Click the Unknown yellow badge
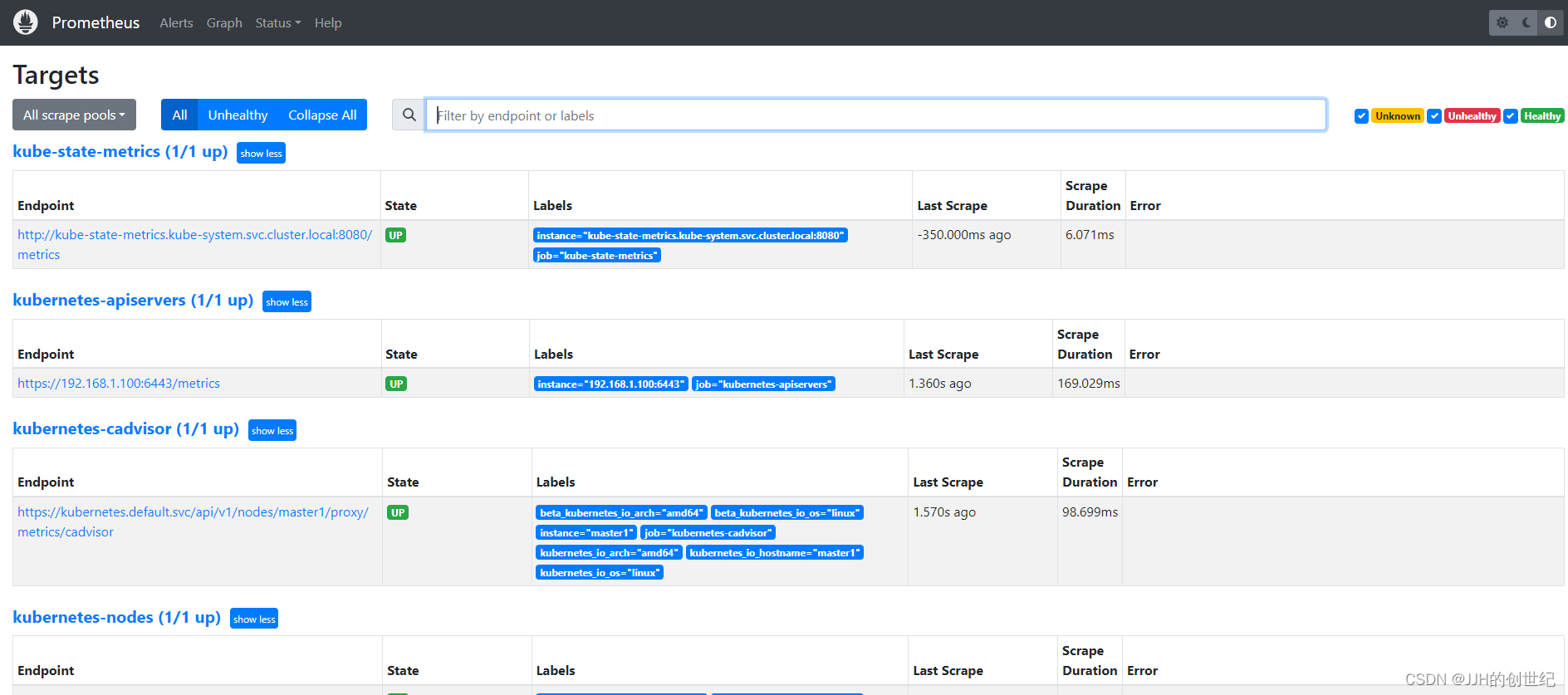 pyautogui.click(x=1398, y=116)
